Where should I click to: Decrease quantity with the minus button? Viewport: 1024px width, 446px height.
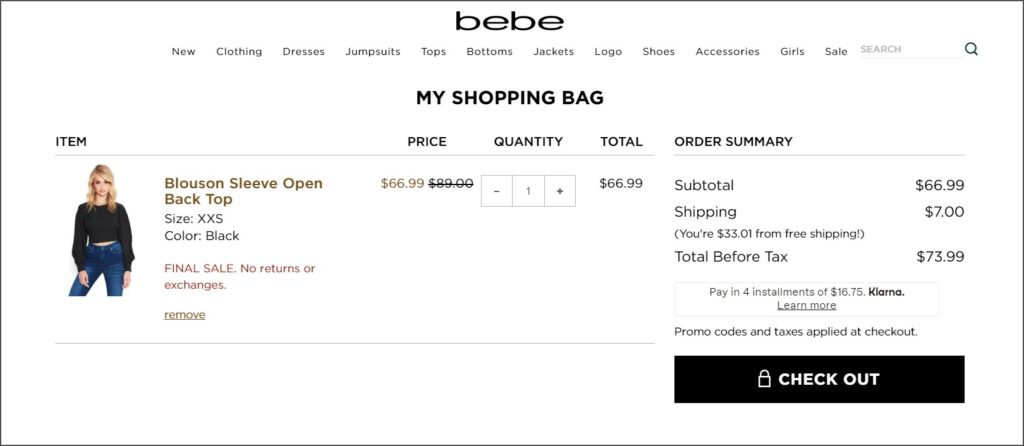pyautogui.click(x=497, y=191)
